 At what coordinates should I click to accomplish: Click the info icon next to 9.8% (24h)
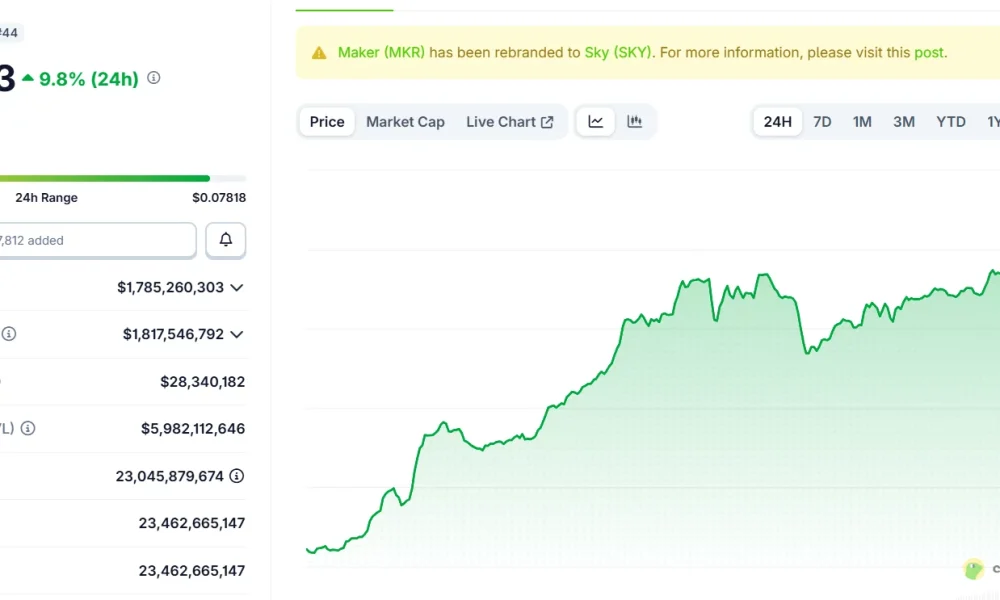[153, 77]
